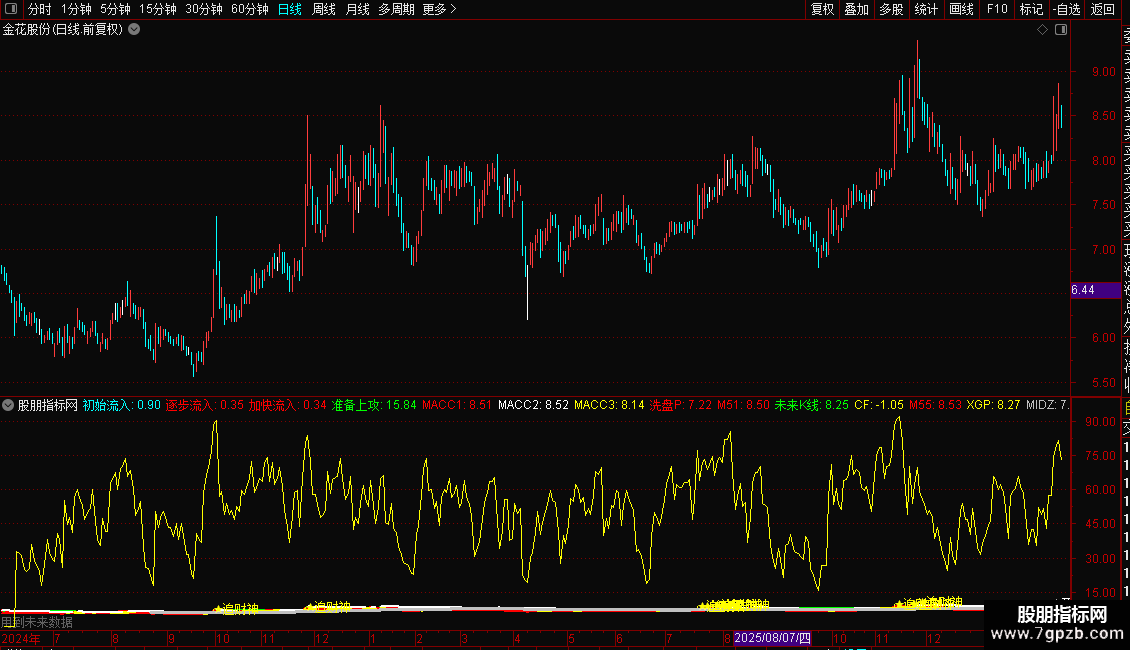
Task: Select the 15分钟 period
Action: point(158,9)
